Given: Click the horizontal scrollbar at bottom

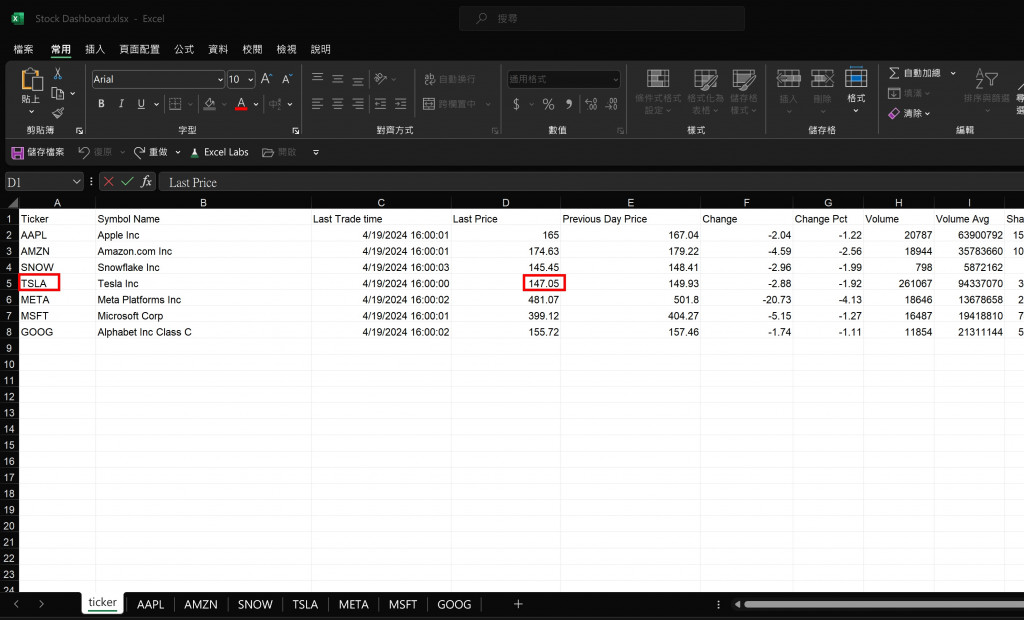Looking at the screenshot, I should pos(884,604).
